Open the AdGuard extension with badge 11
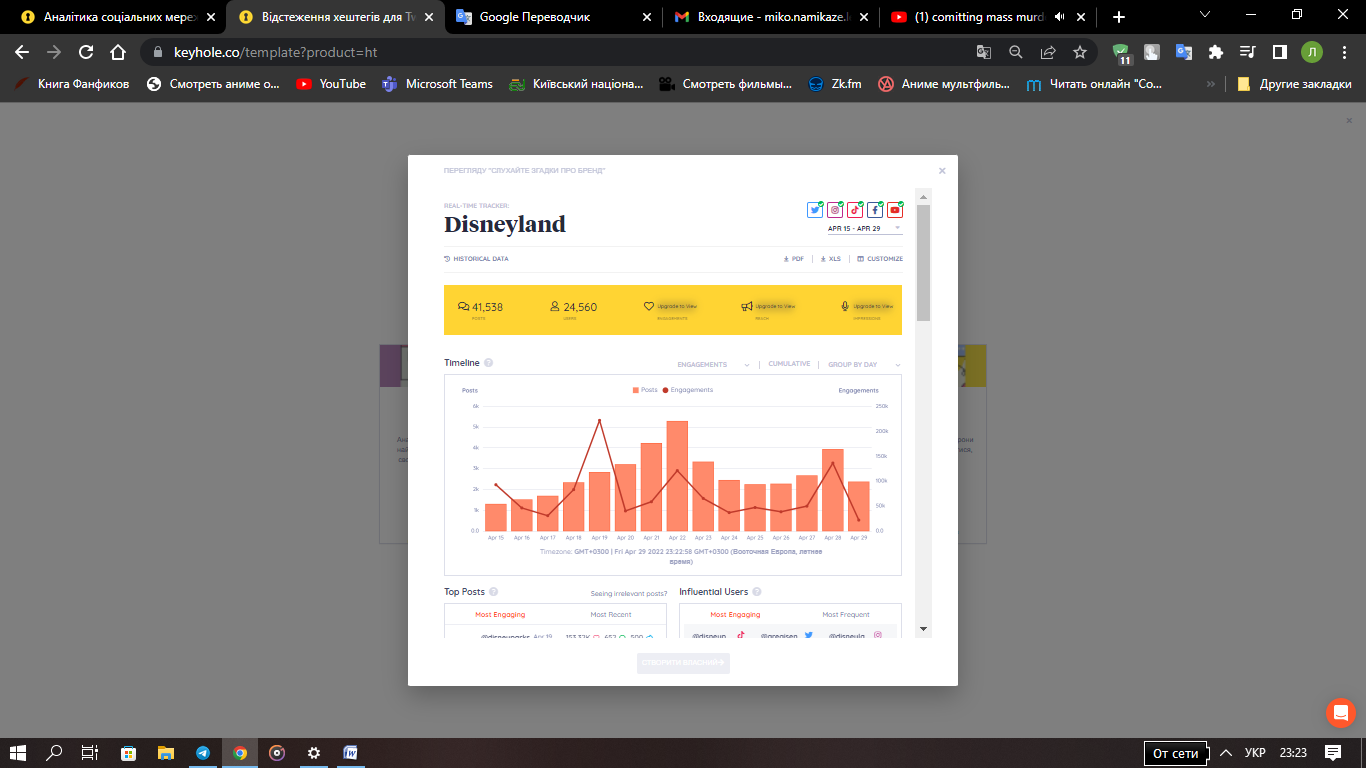The image size is (1366, 768). 1122,53
